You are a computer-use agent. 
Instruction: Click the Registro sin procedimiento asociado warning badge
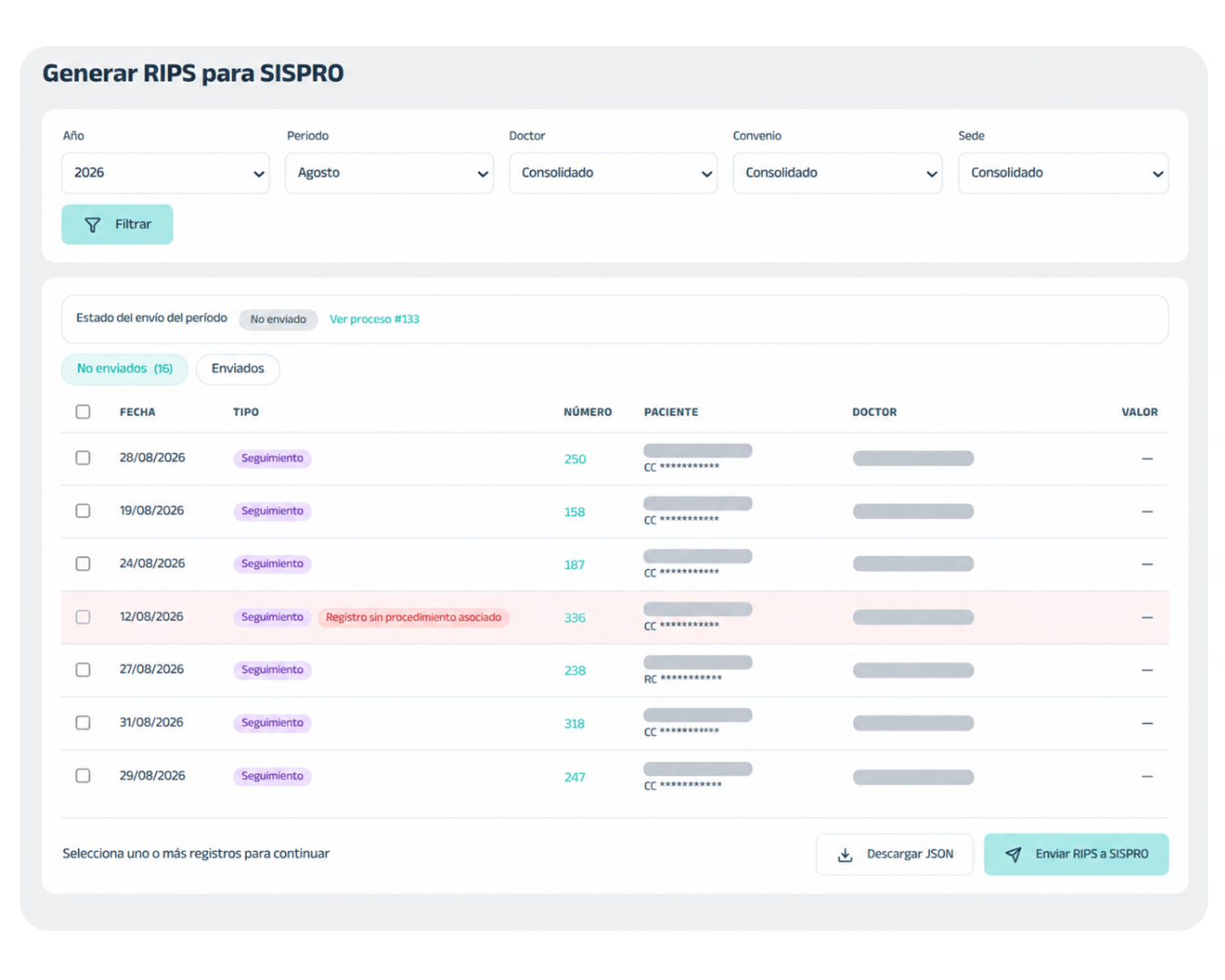click(x=414, y=617)
